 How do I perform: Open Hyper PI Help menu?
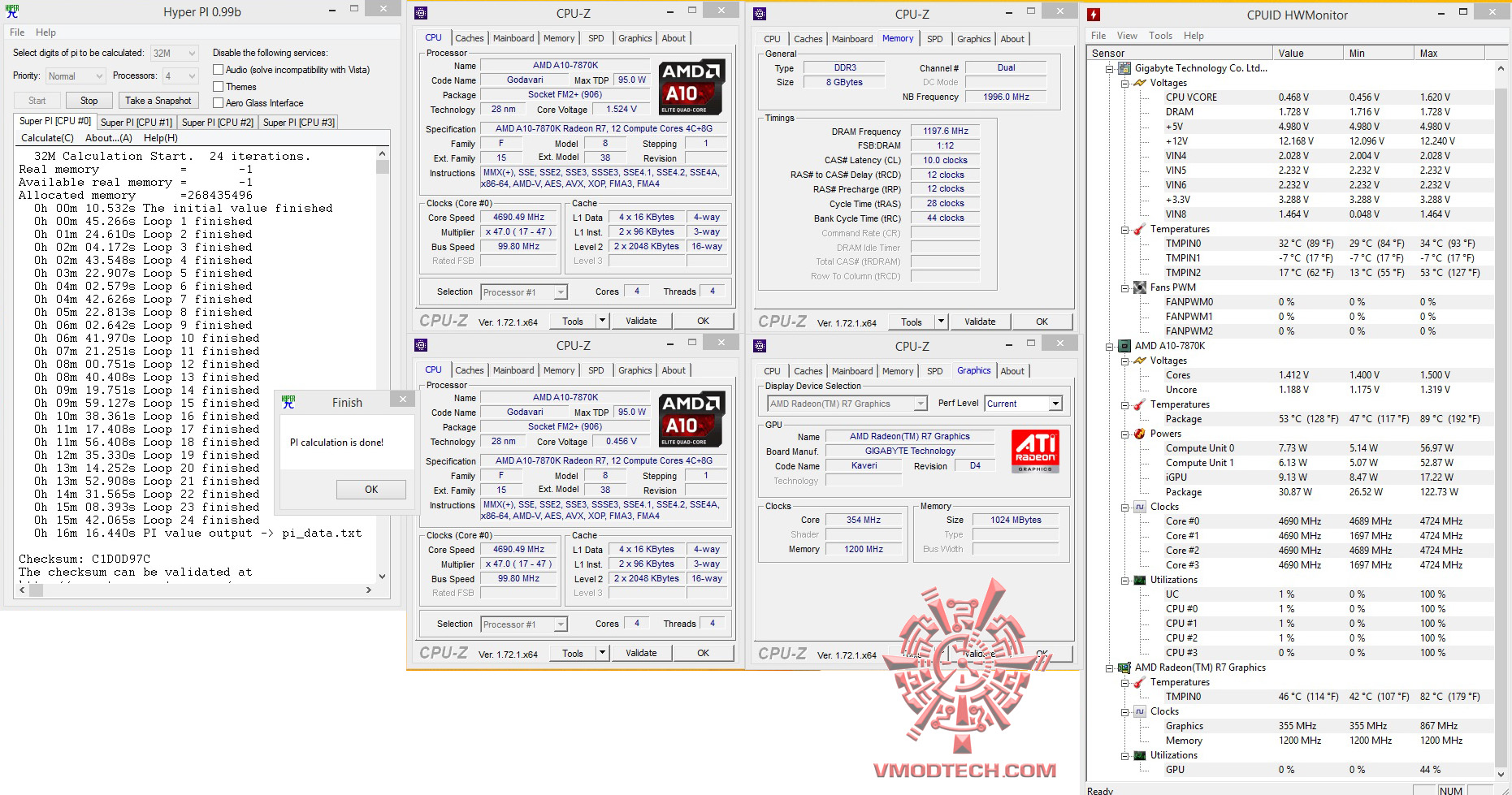coord(45,32)
